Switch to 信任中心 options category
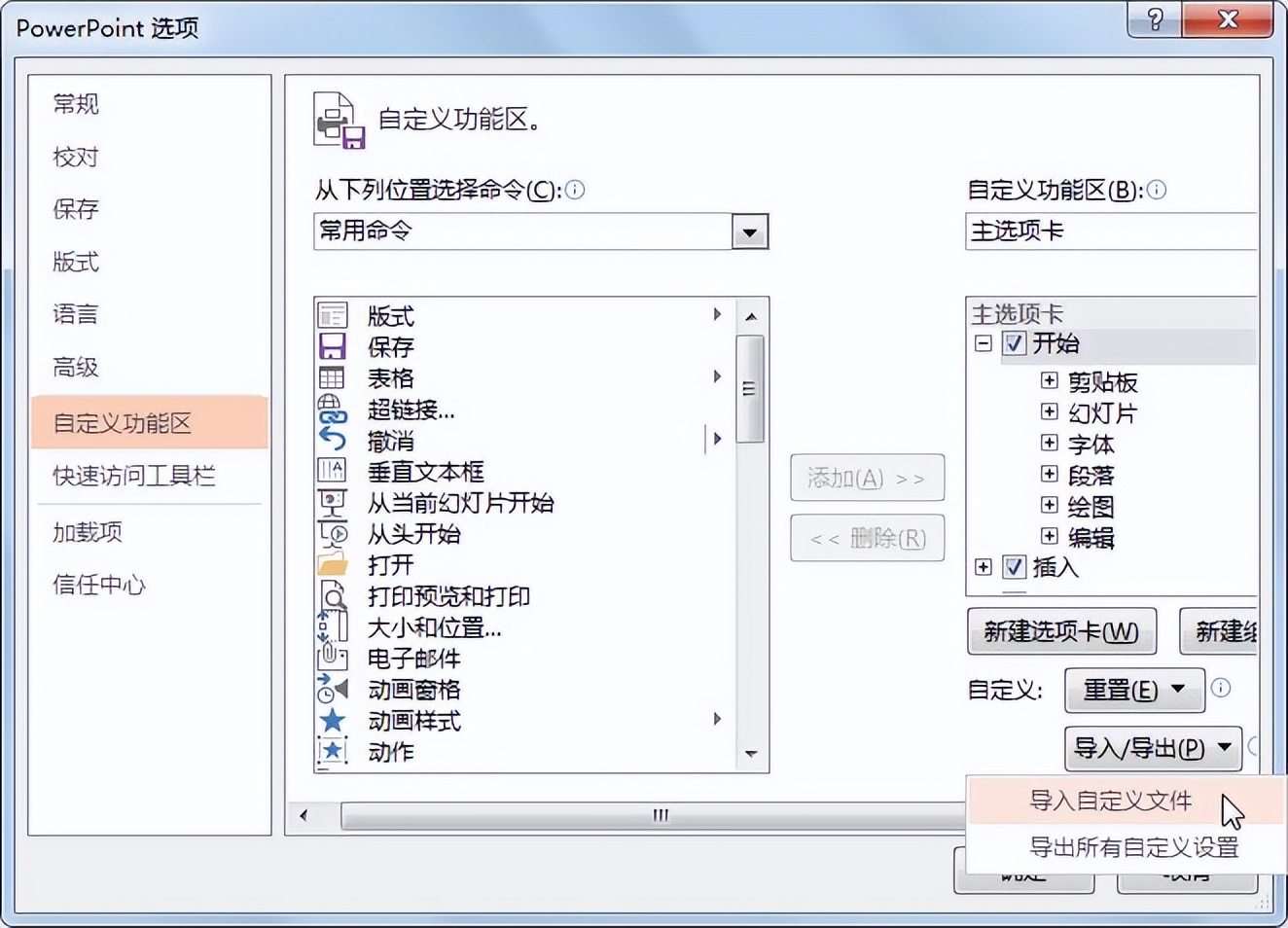This screenshot has width=1288, height=928. [149, 585]
